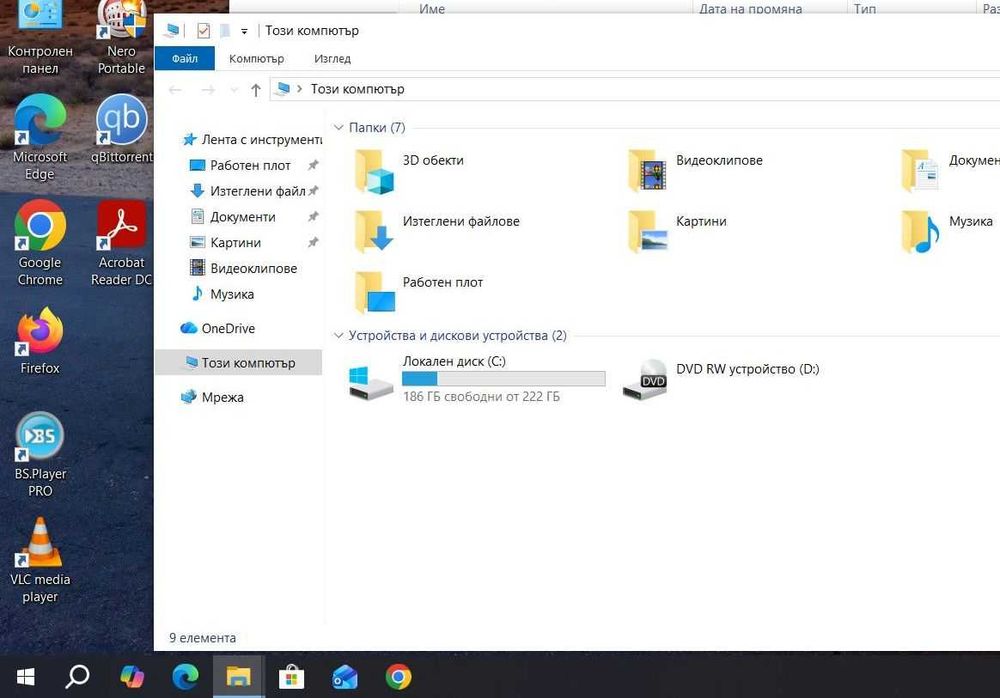Click the Up arrow navigation button
Viewport: 1000px width, 698px height.
(256, 90)
